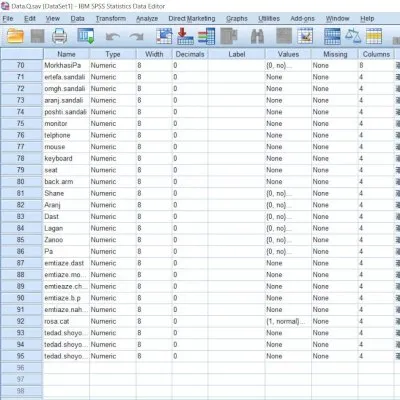Click the keyboard variable name cell
The width and height of the screenshot is (400, 400).
click(66, 158)
